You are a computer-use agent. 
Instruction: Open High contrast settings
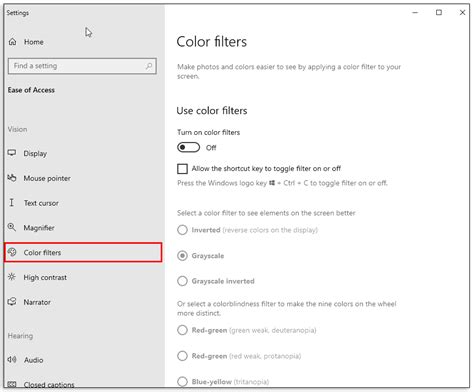coord(45,277)
